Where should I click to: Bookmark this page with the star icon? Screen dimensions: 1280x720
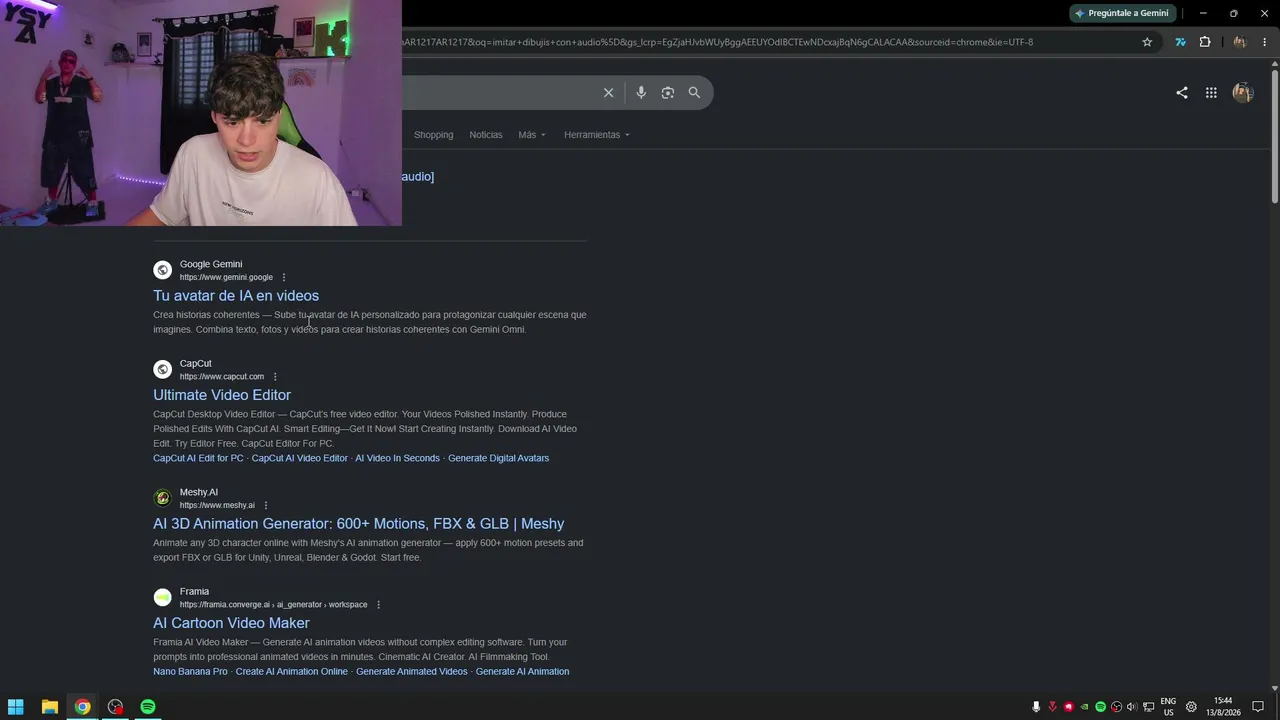click(x=1147, y=42)
